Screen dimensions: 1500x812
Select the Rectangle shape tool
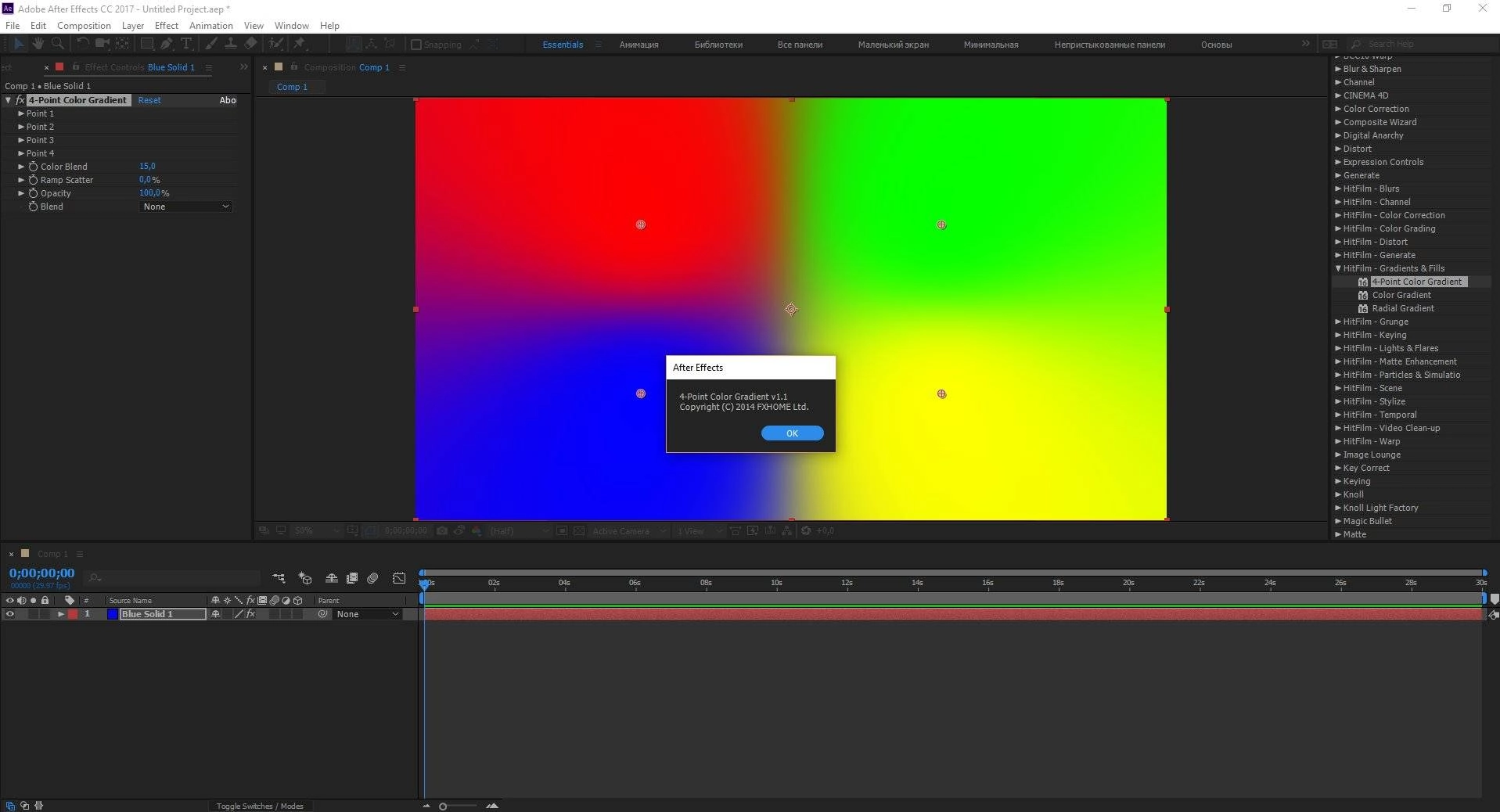(146, 44)
